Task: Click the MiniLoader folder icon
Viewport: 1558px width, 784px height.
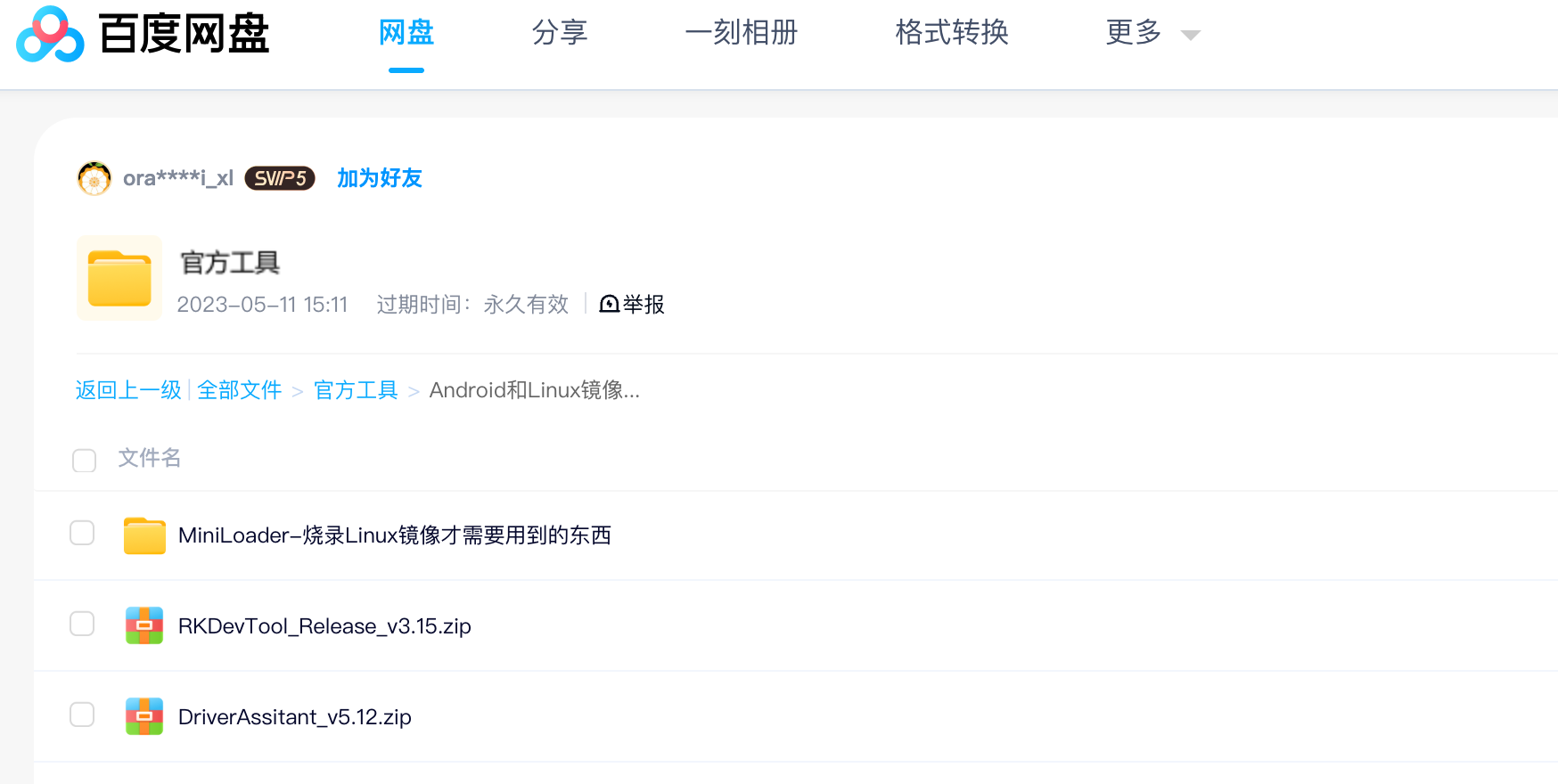Action: pyautogui.click(x=144, y=535)
